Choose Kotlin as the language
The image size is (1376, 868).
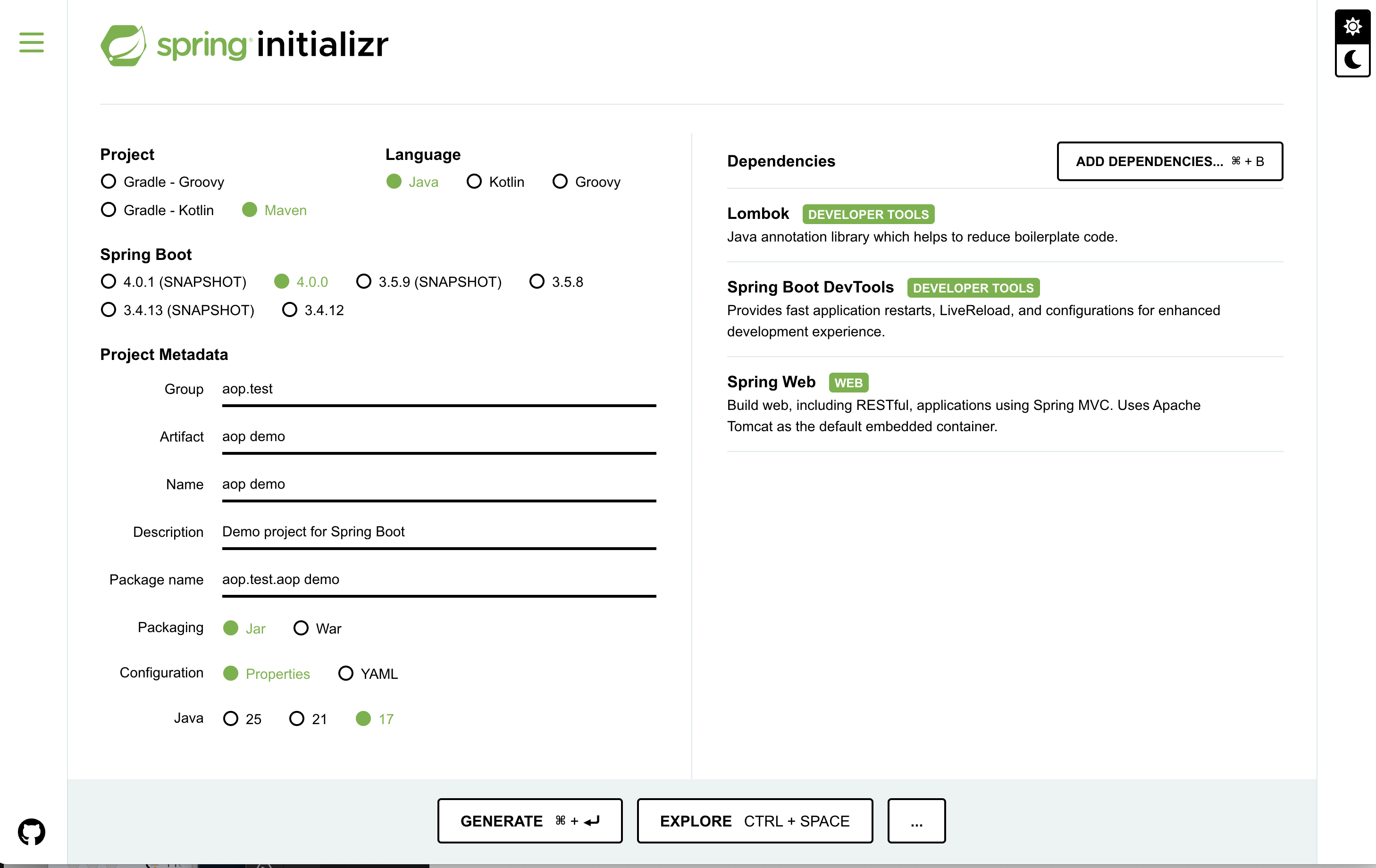pos(474,182)
